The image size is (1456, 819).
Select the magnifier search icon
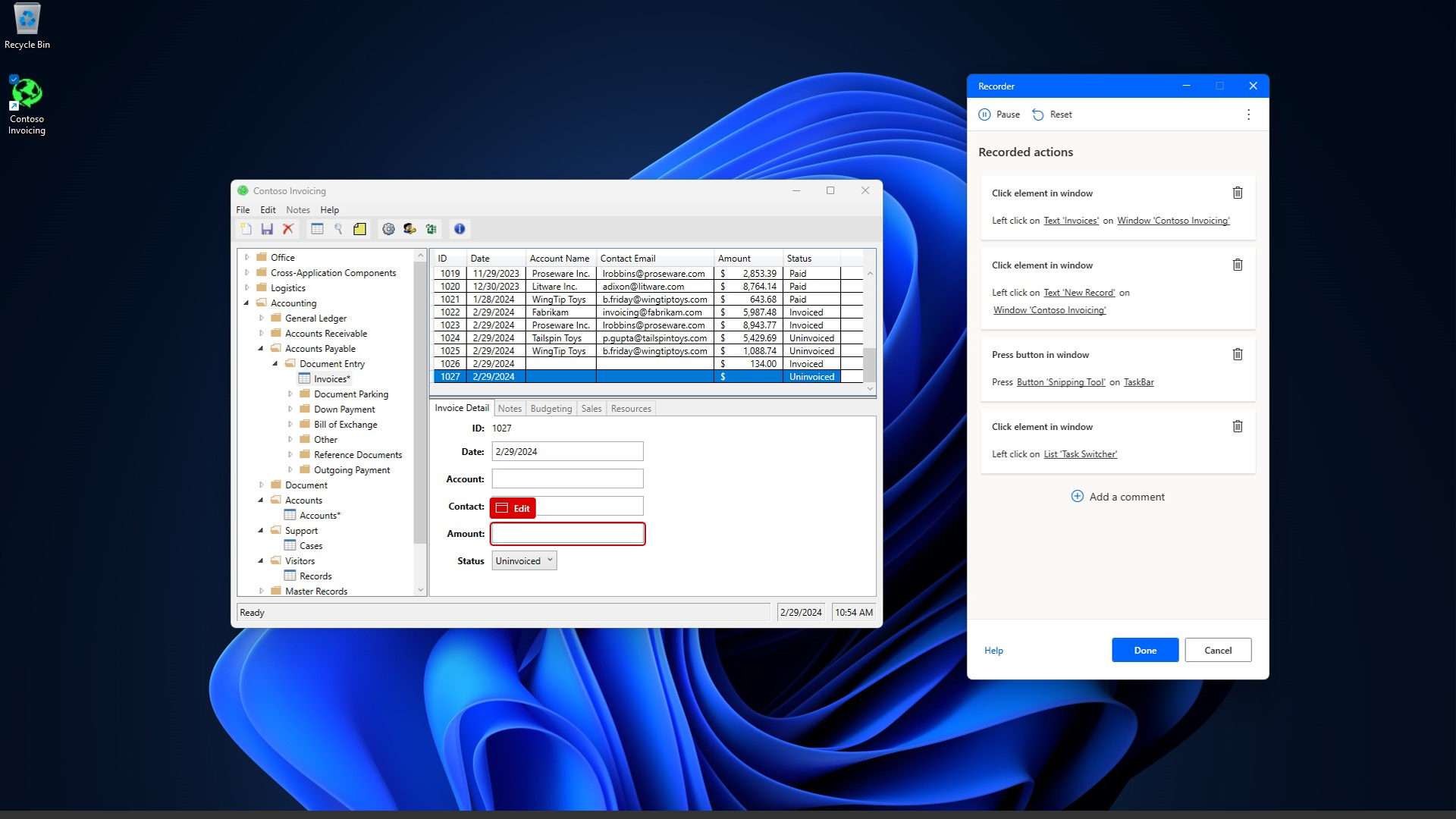click(x=338, y=229)
